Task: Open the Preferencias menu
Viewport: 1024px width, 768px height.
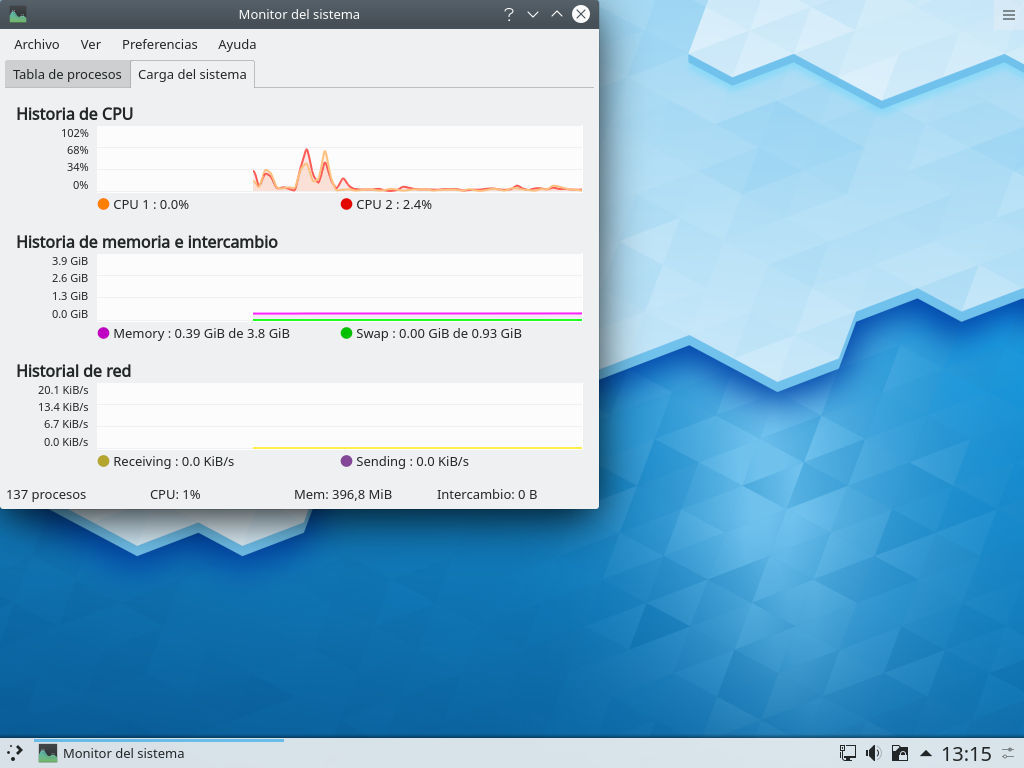Action: [x=160, y=44]
